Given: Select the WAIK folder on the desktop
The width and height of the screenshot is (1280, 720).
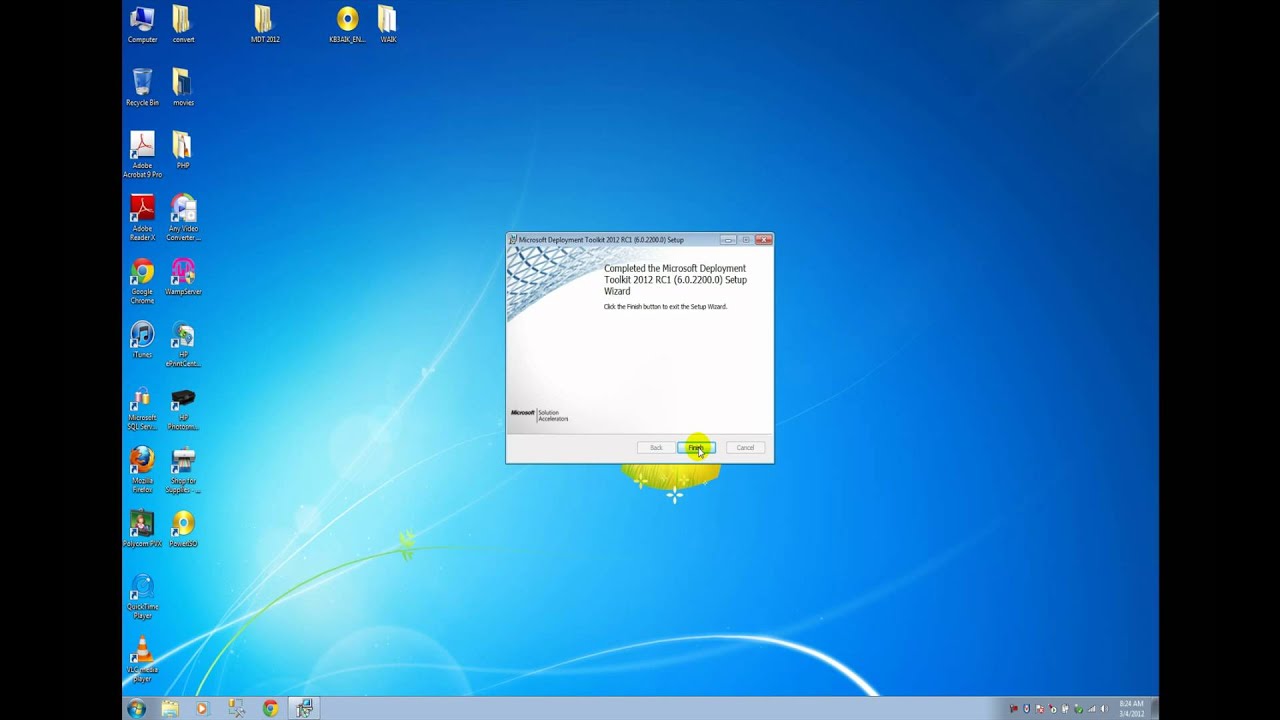Looking at the screenshot, I should coord(388,25).
